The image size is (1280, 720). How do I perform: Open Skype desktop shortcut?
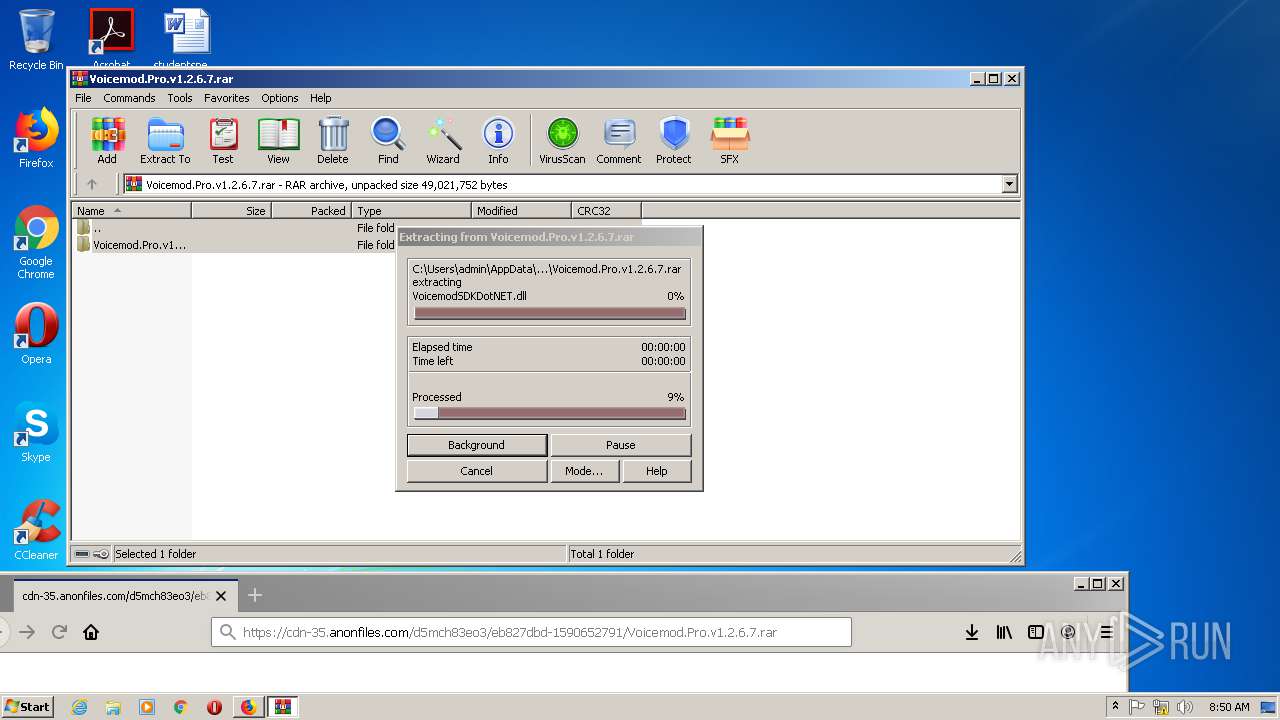click(36, 433)
